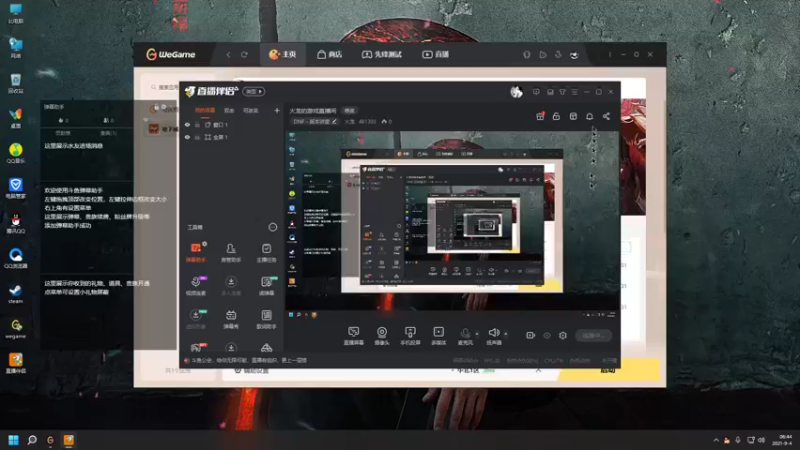This screenshot has height=450, width=800.
Task: Add a 摄像头 camera source
Action: tap(382, 336)
